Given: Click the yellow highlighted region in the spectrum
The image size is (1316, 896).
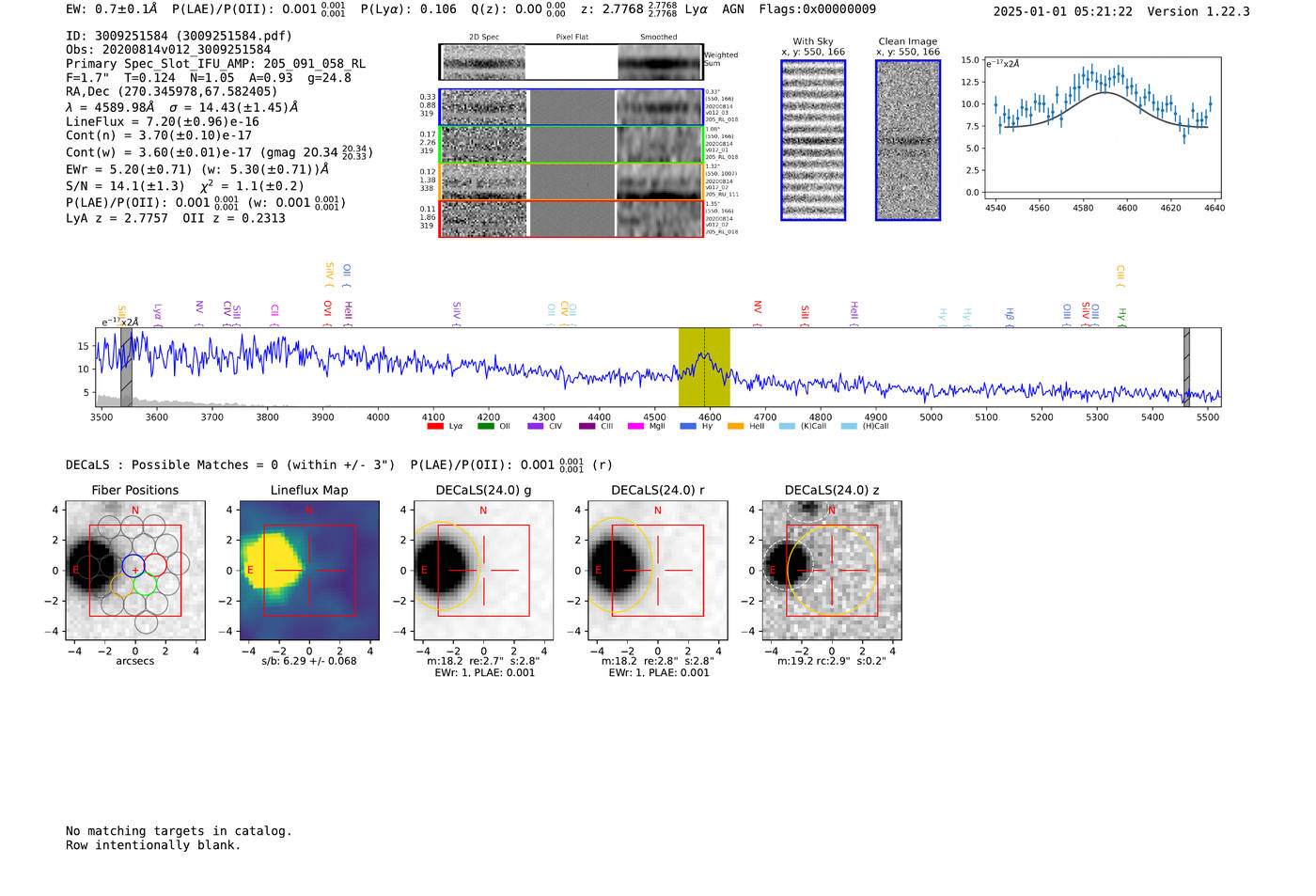Looking at the screenshot, I should coord(704,367).
